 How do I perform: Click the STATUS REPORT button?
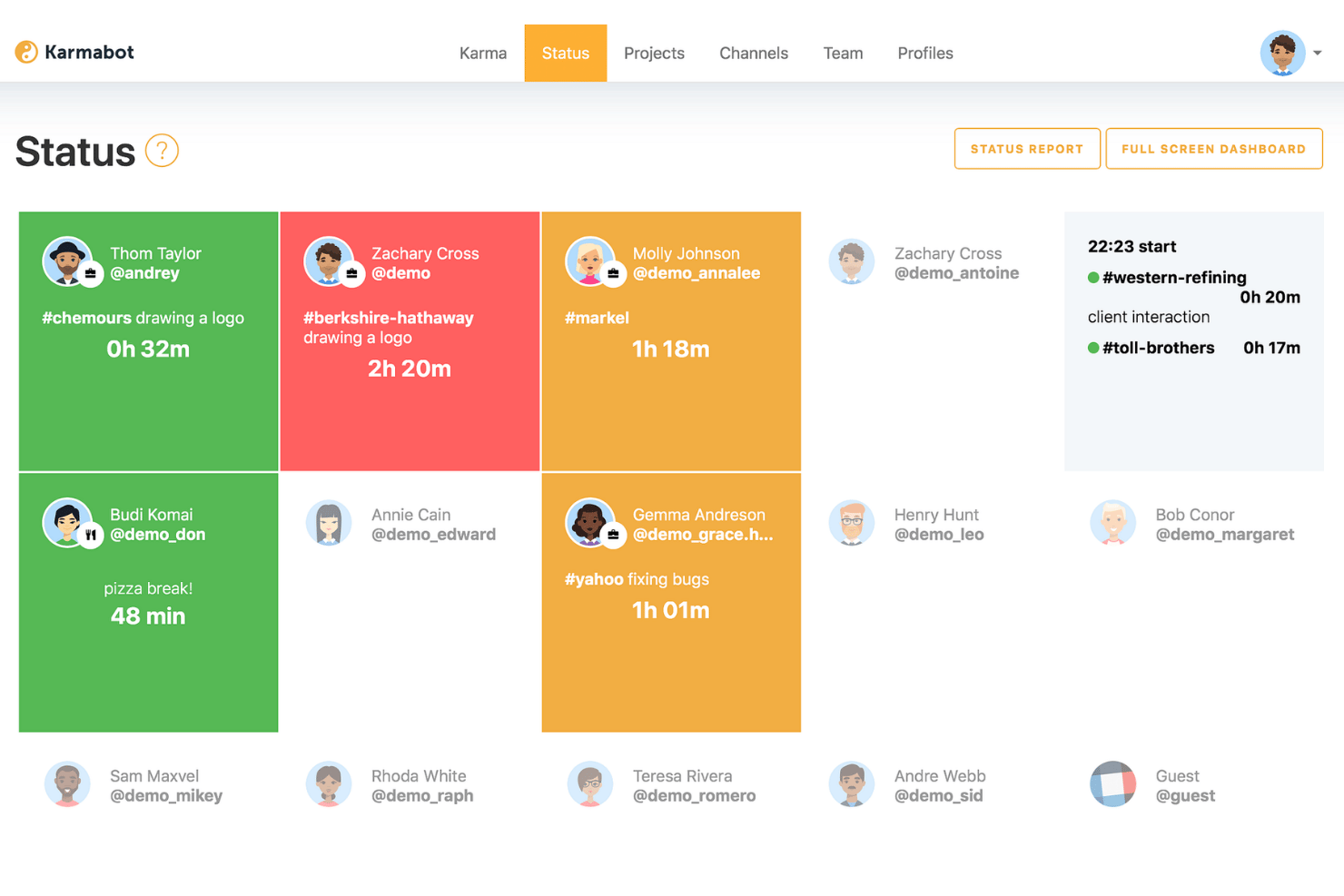(x=1027, y=149)
